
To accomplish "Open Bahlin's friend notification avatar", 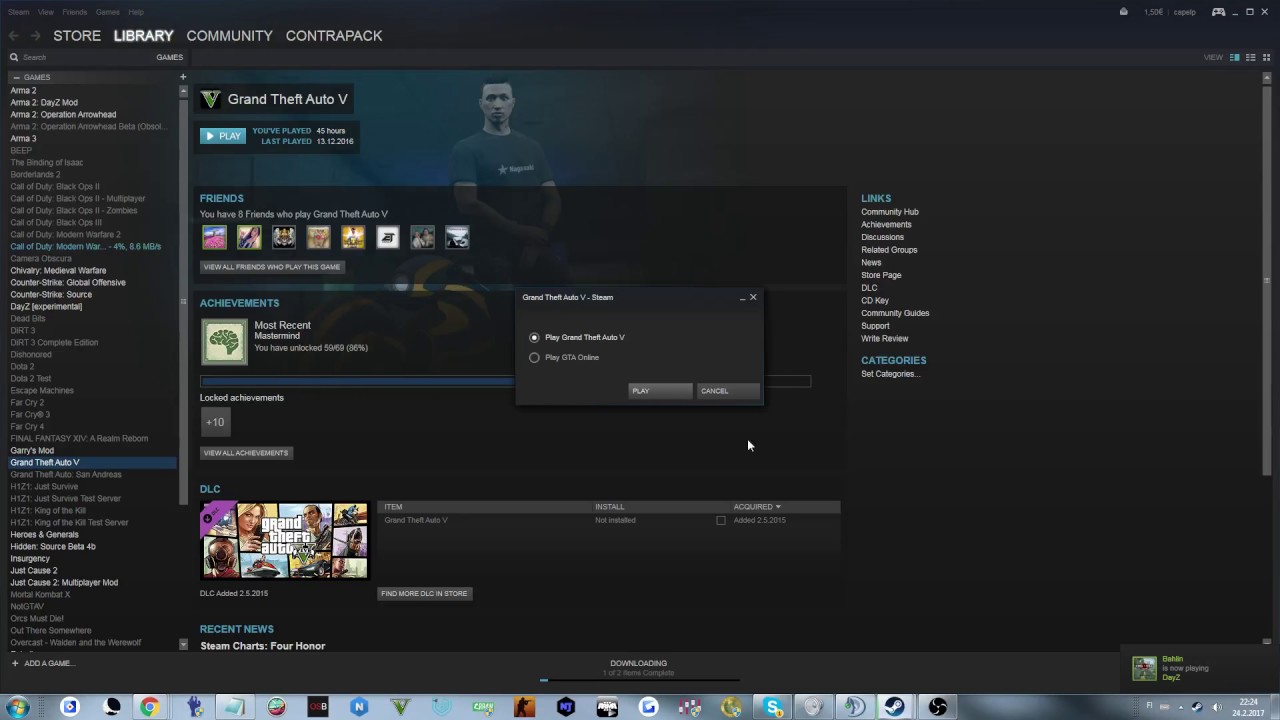I will pyautogui.click(x=1144, y=669).
